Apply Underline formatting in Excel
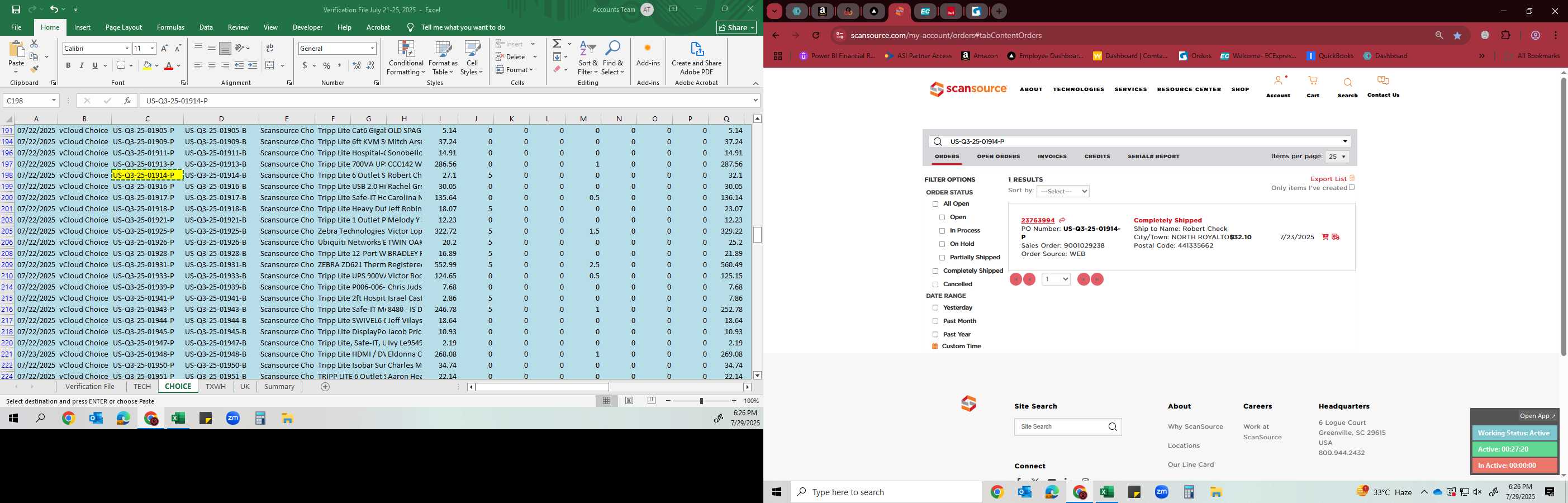Screen dimensions: 1568x503 point(95,65)
